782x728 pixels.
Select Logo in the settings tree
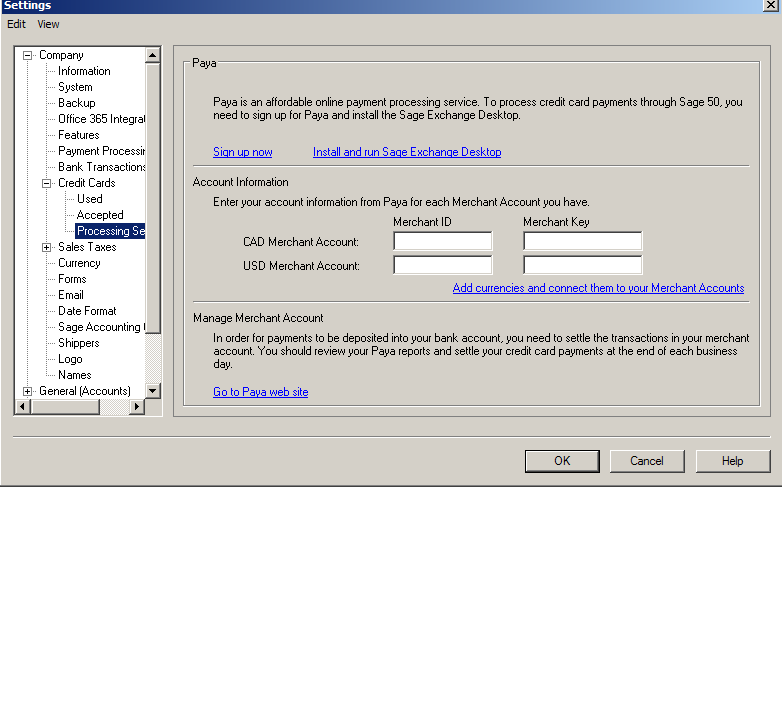click(70, 359)
